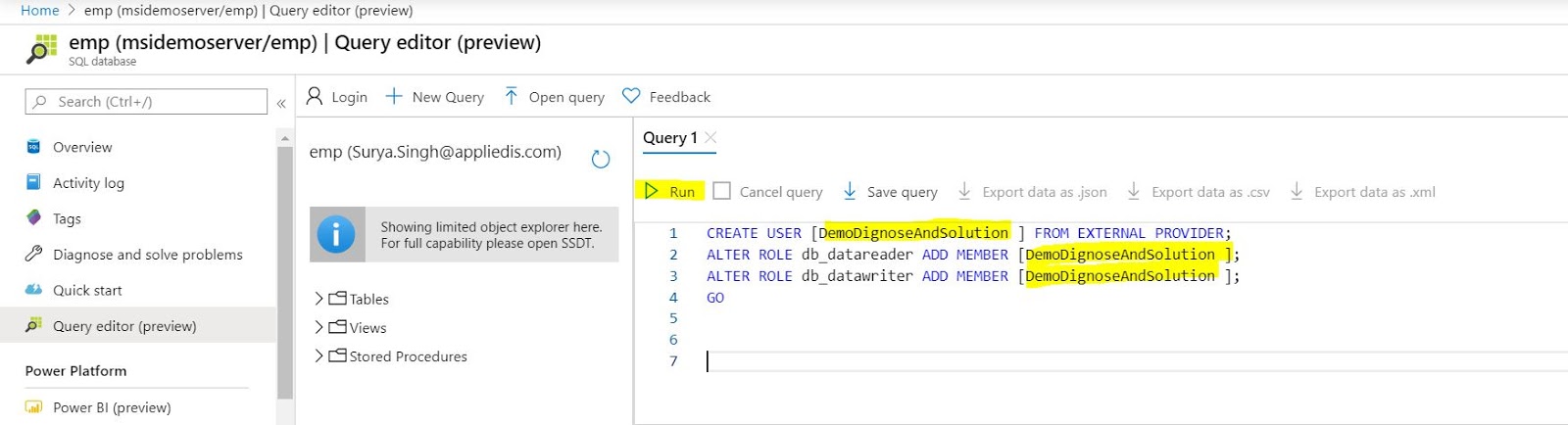
Task: Click the Power Platform section heading
Action: (75, 371)
